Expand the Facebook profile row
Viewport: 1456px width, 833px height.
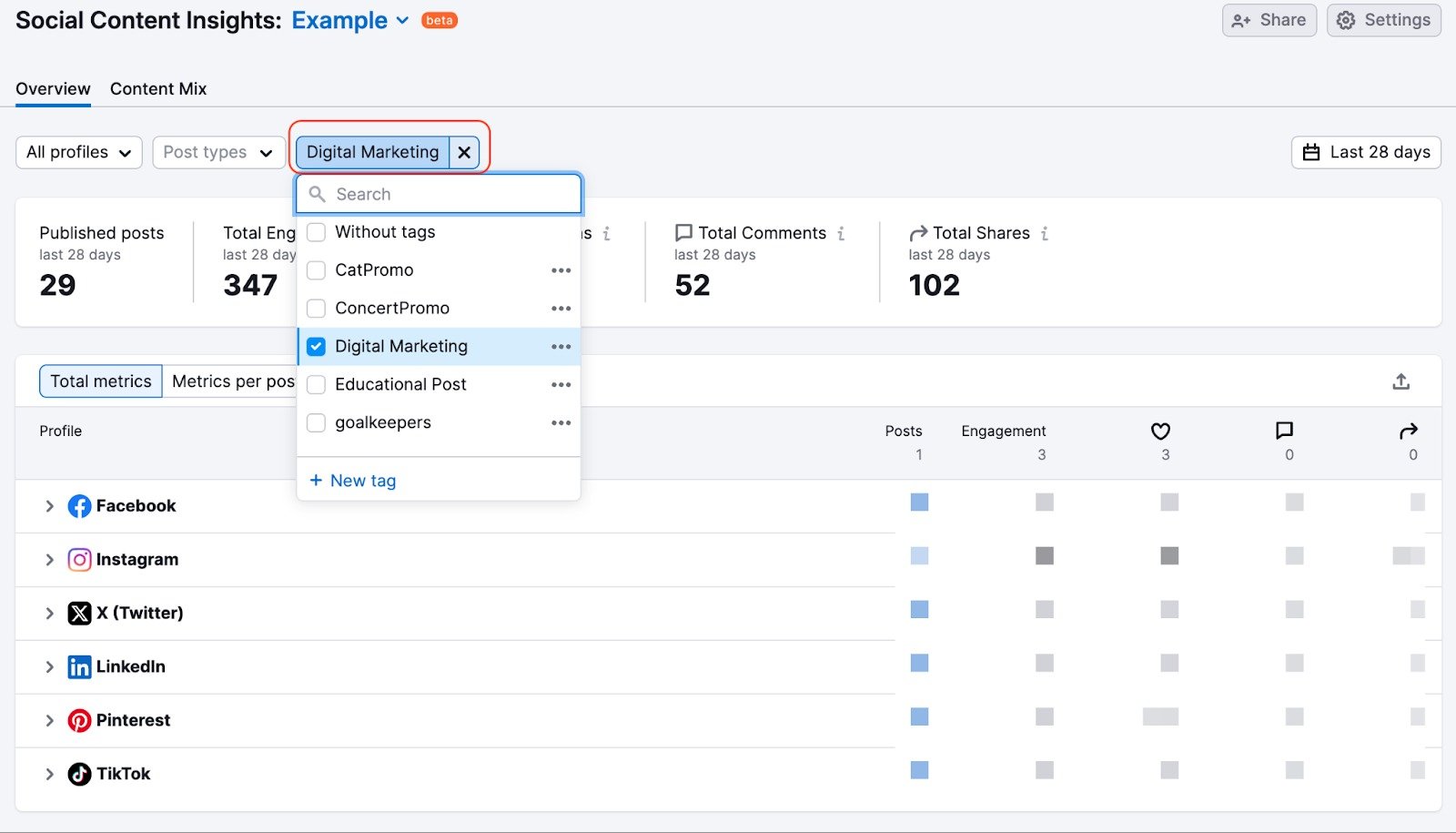click(x=49, y=505)
